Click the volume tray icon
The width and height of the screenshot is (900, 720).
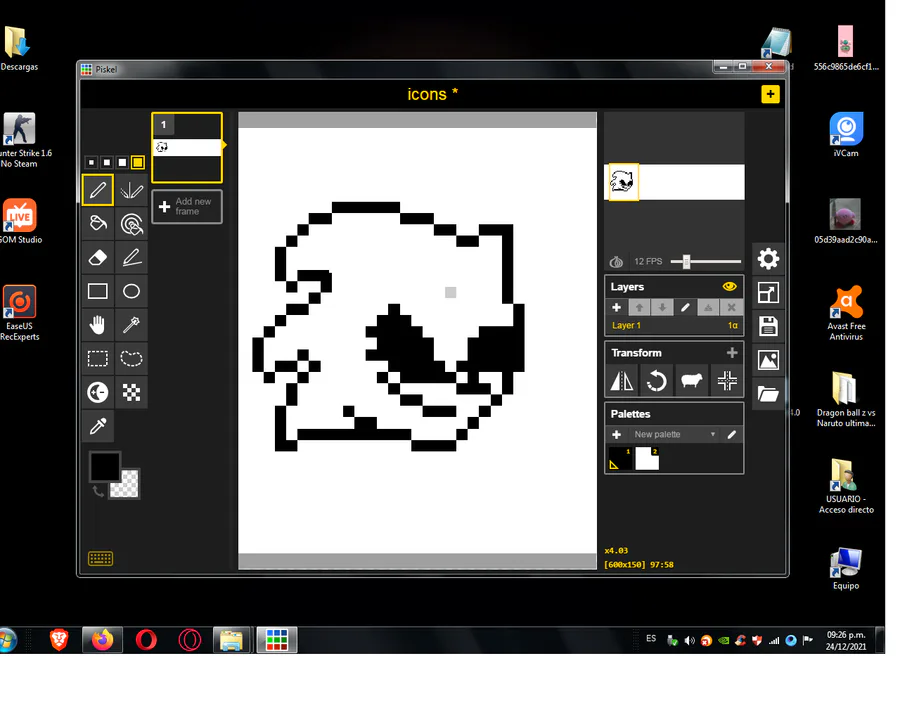pyautogui.click(x=689, y=640)
